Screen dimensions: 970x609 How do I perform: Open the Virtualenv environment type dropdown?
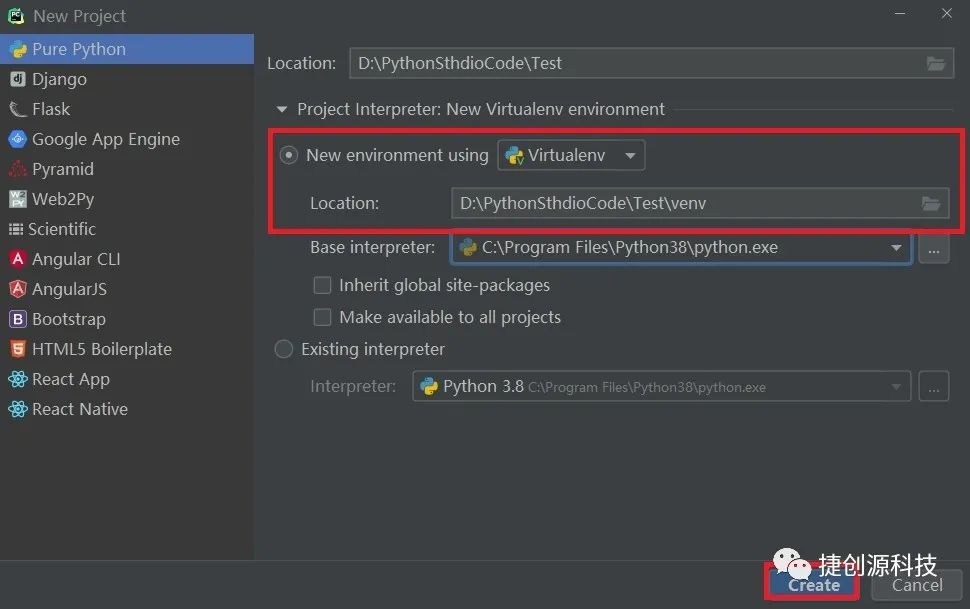pyautogui.click(x=571, y=155)
